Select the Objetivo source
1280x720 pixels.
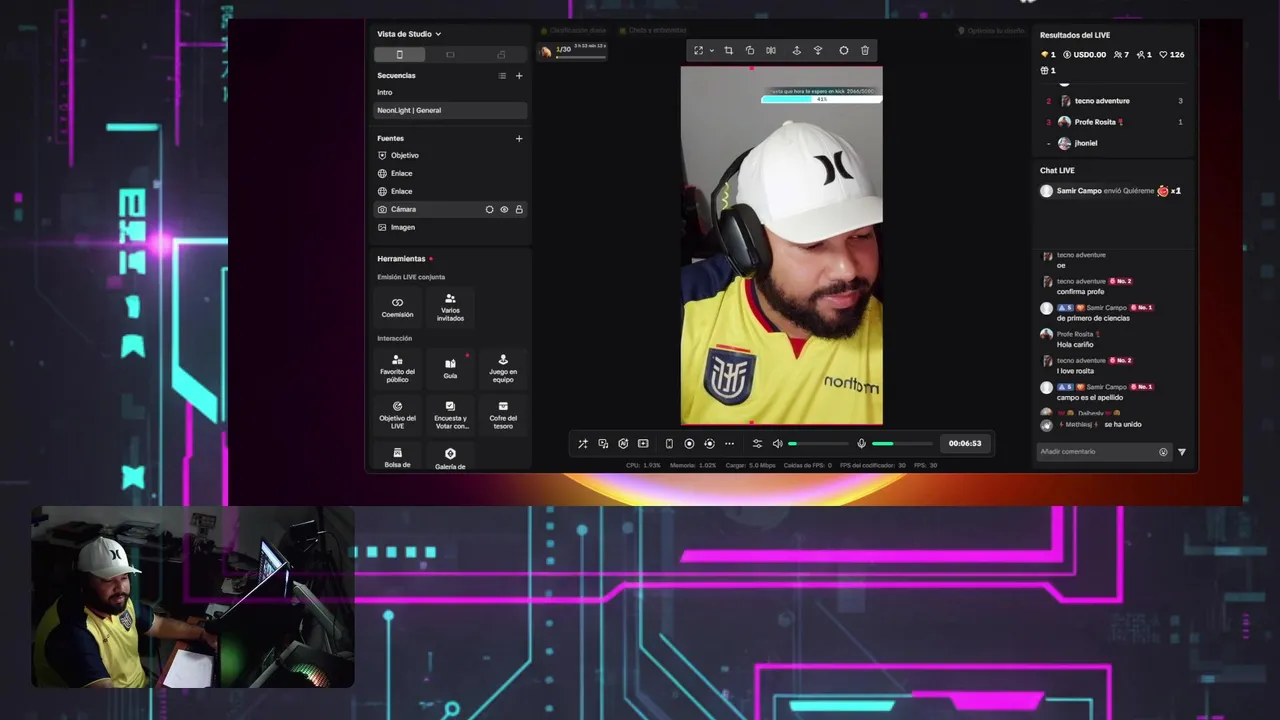point(450,155)
